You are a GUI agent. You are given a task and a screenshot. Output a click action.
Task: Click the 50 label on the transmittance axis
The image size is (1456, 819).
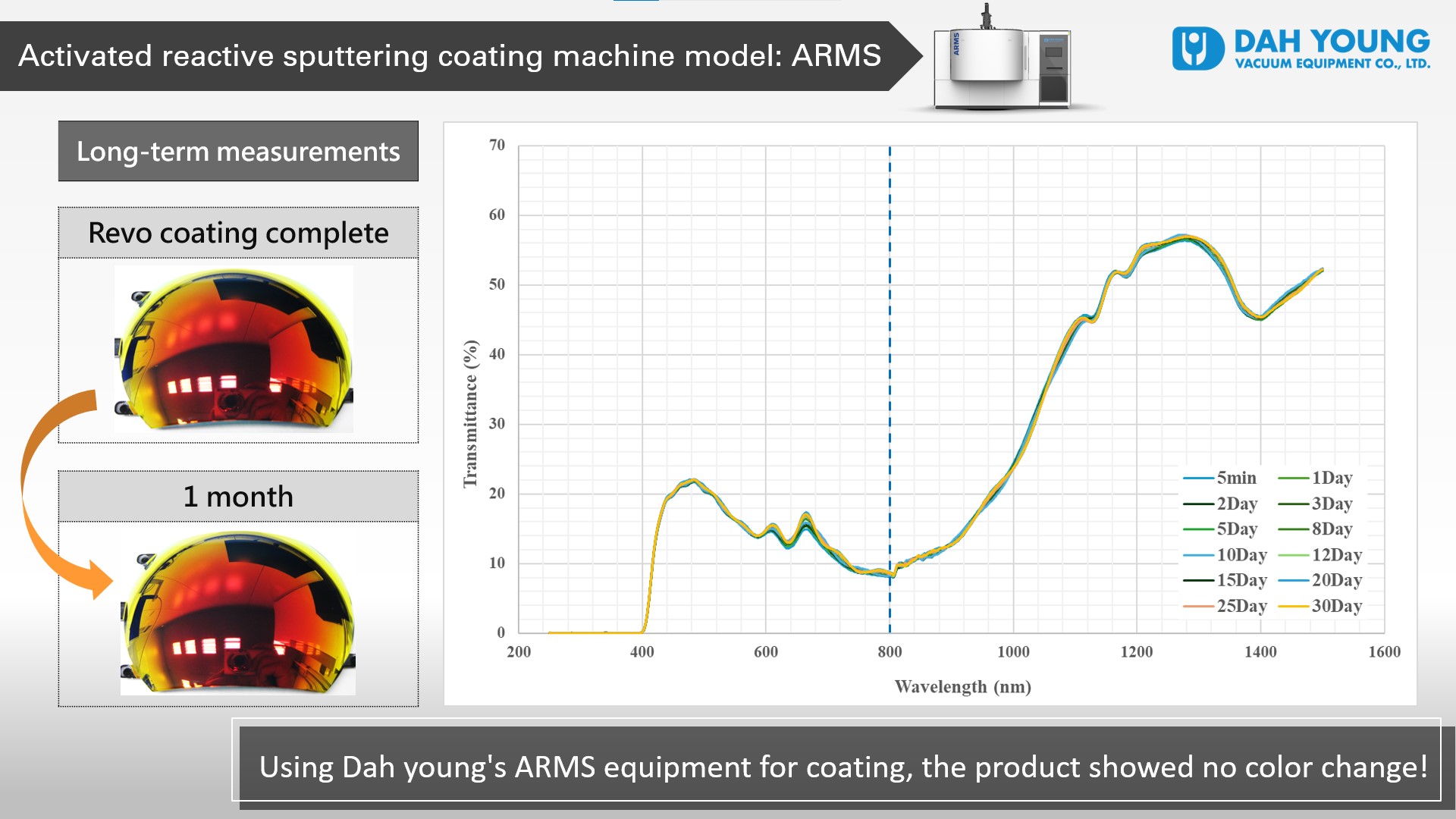click(x=497, y=284)
